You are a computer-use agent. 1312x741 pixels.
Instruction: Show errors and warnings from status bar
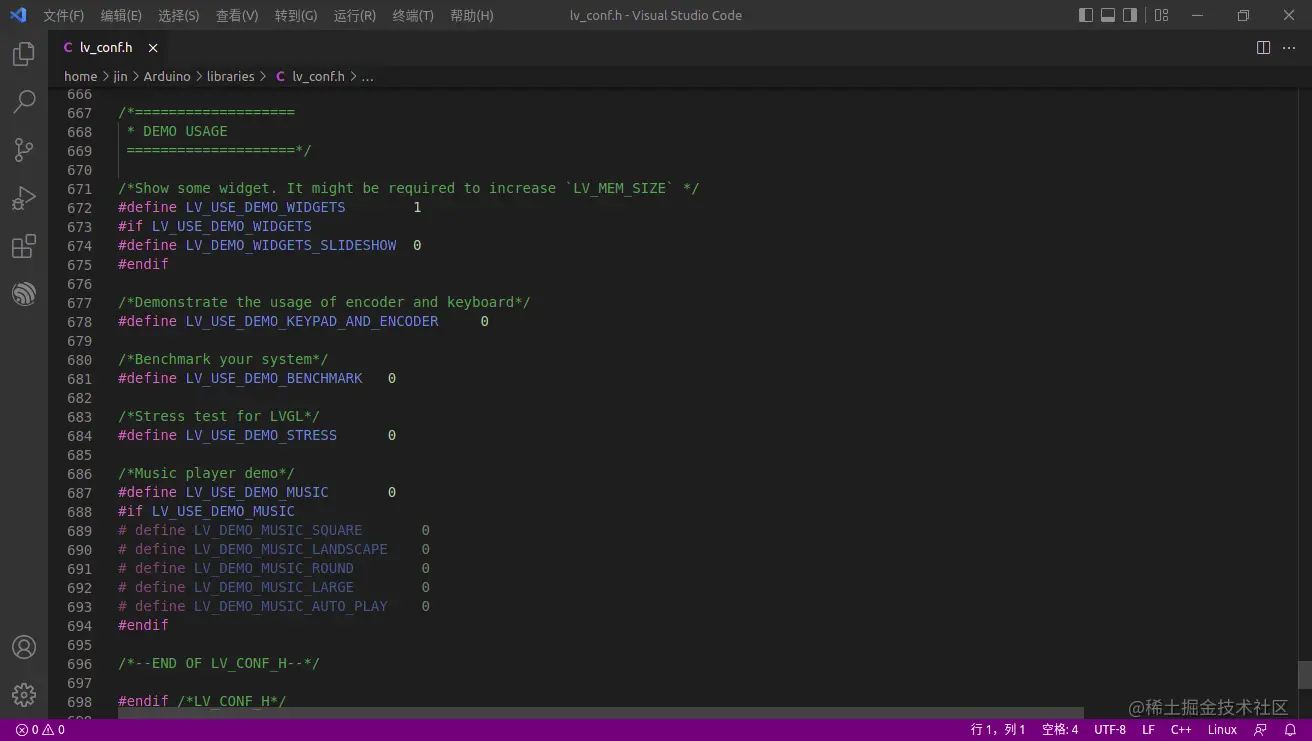coord(40,730)
